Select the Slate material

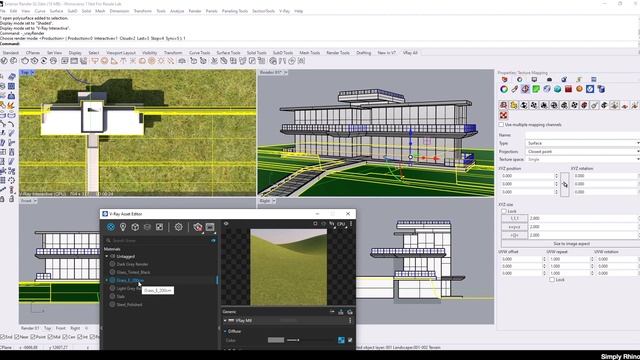coord(121,297)
